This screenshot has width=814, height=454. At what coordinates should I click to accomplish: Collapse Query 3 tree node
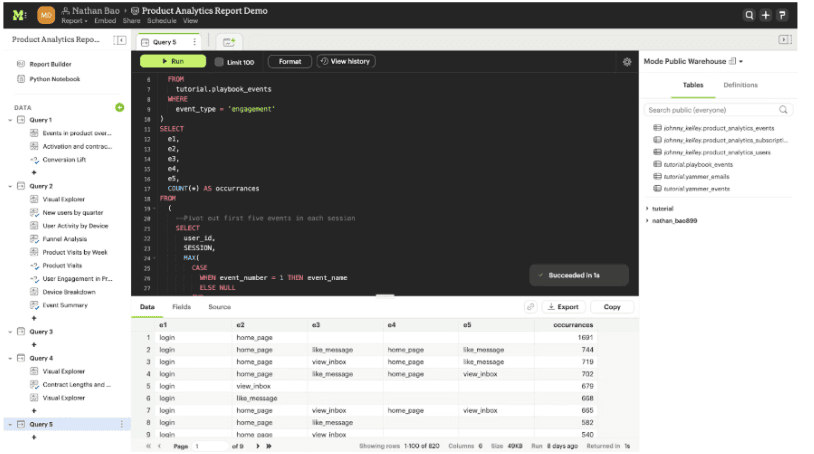pyautogui.click(x=10, y=332)
